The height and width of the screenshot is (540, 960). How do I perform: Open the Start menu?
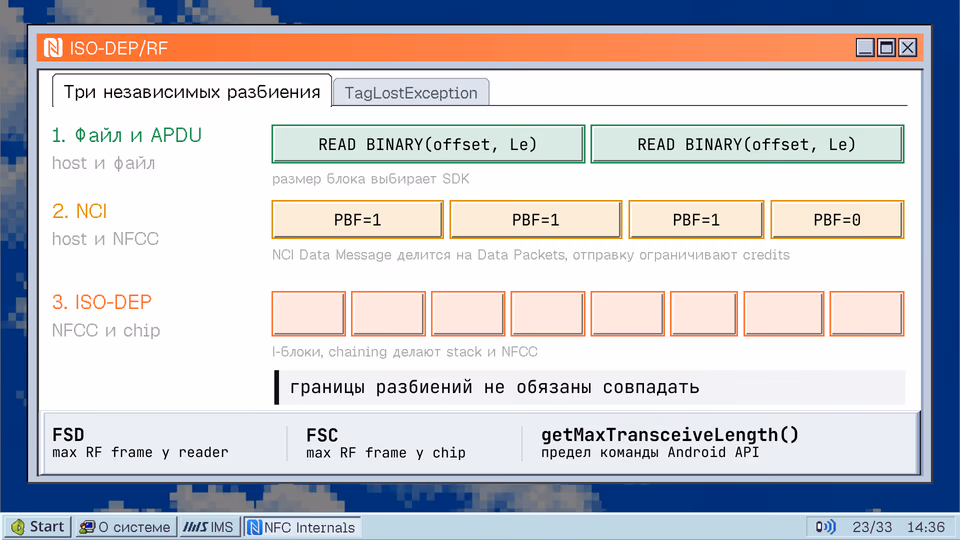click(x=38, y=527)
